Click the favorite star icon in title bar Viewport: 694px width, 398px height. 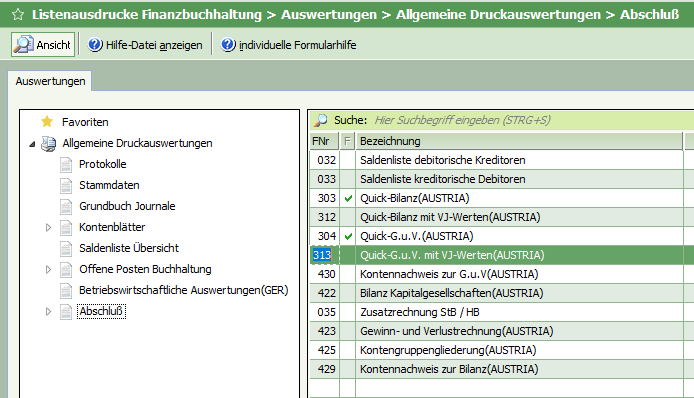[x=18, y=15]
